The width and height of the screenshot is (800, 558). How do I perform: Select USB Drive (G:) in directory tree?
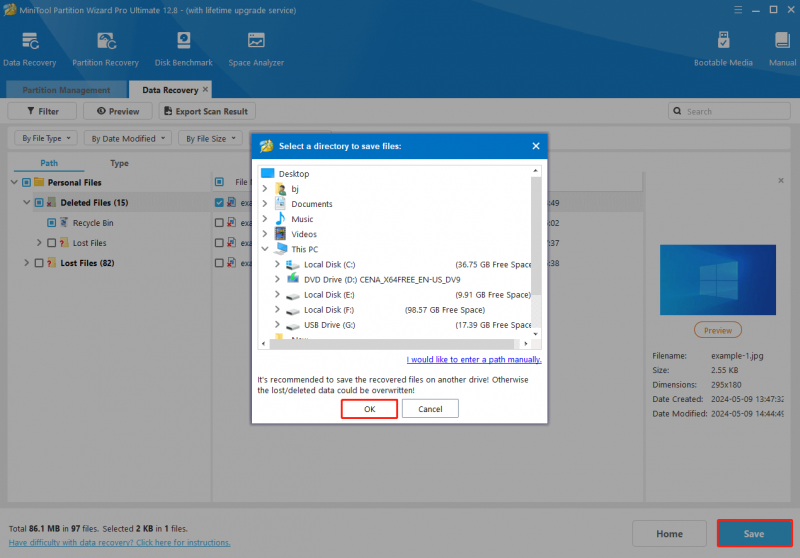click(329, 325)
